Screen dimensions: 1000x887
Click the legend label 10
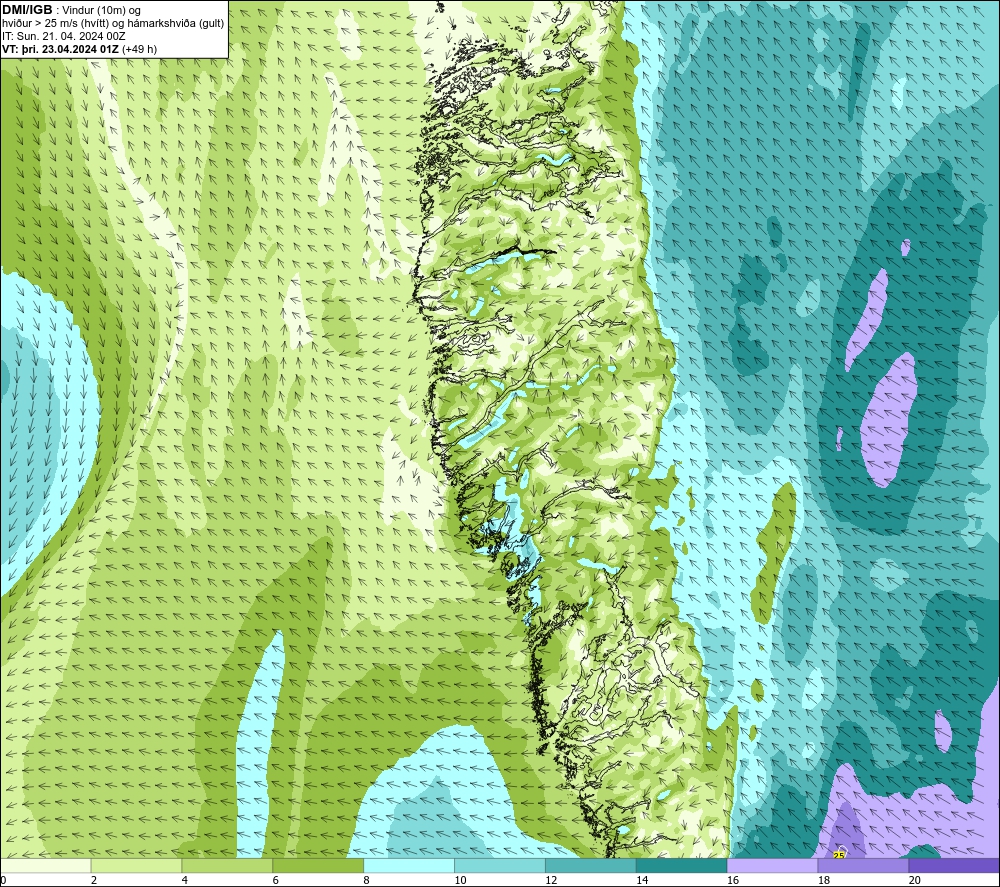(x=460, y=880)
